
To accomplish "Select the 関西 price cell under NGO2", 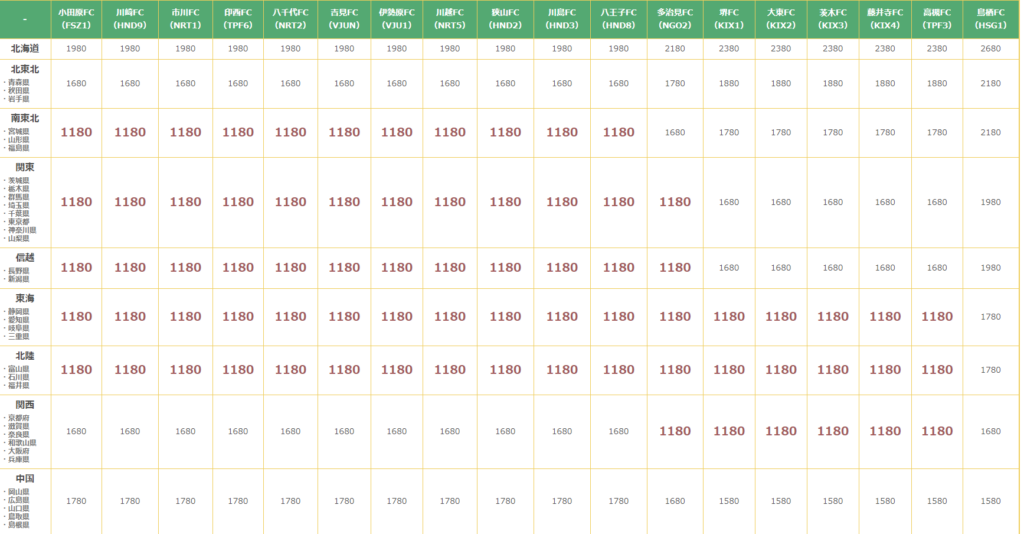I will (x=674, y=431).
